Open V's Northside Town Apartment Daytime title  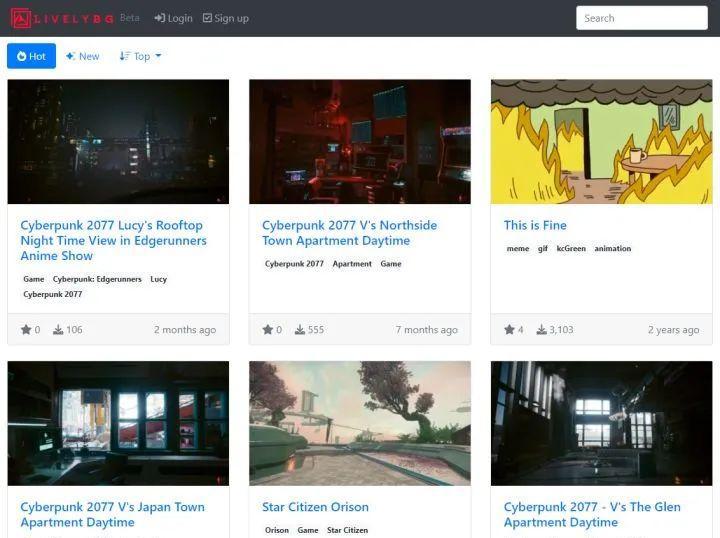[x=349, y=233]
